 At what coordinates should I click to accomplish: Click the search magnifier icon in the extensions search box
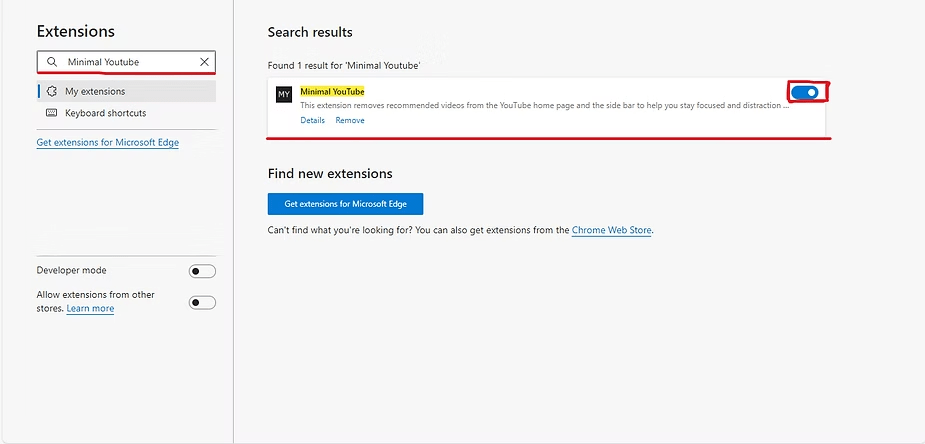tap(53, 62)
